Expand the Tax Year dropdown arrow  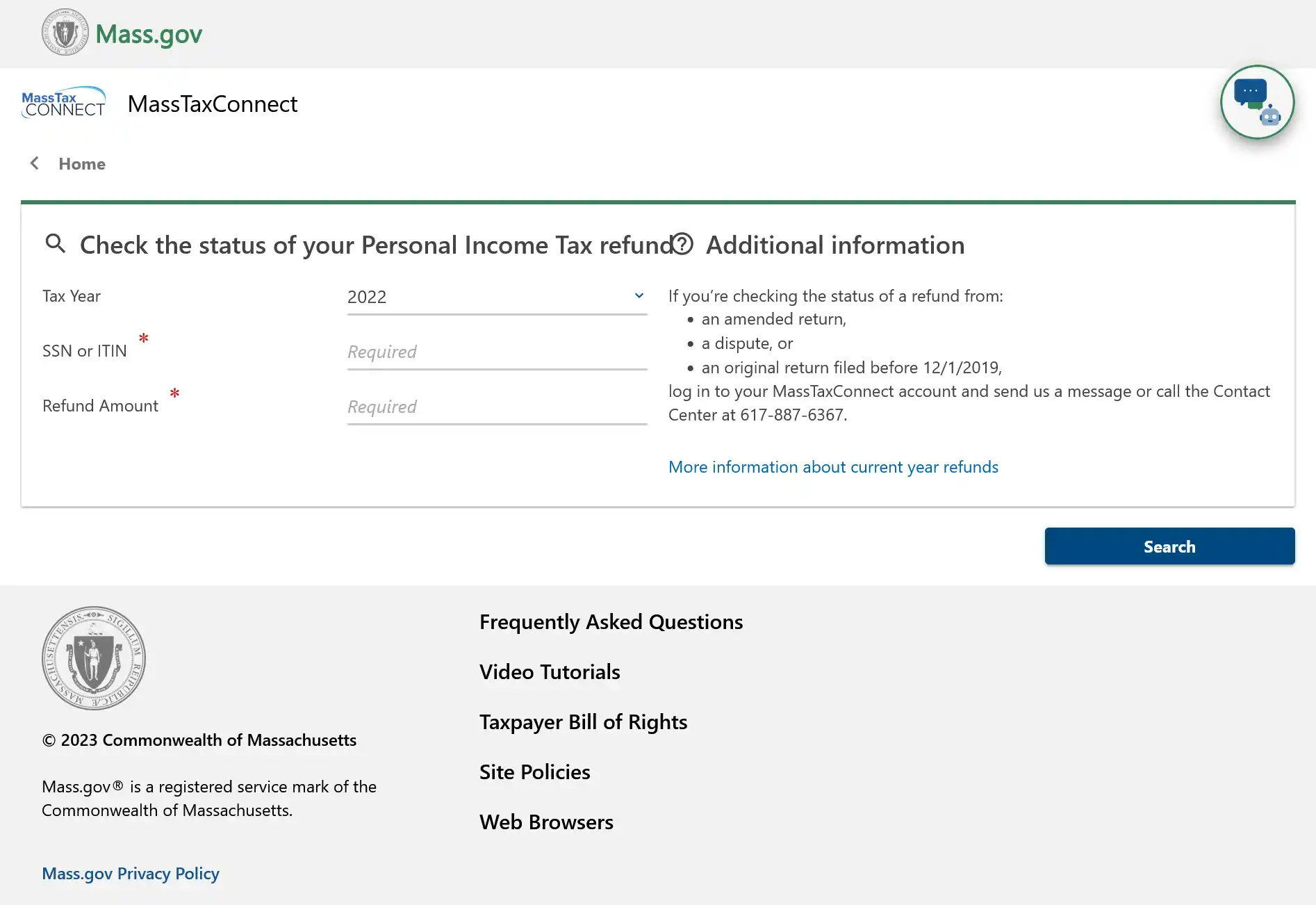click(639, 296)
